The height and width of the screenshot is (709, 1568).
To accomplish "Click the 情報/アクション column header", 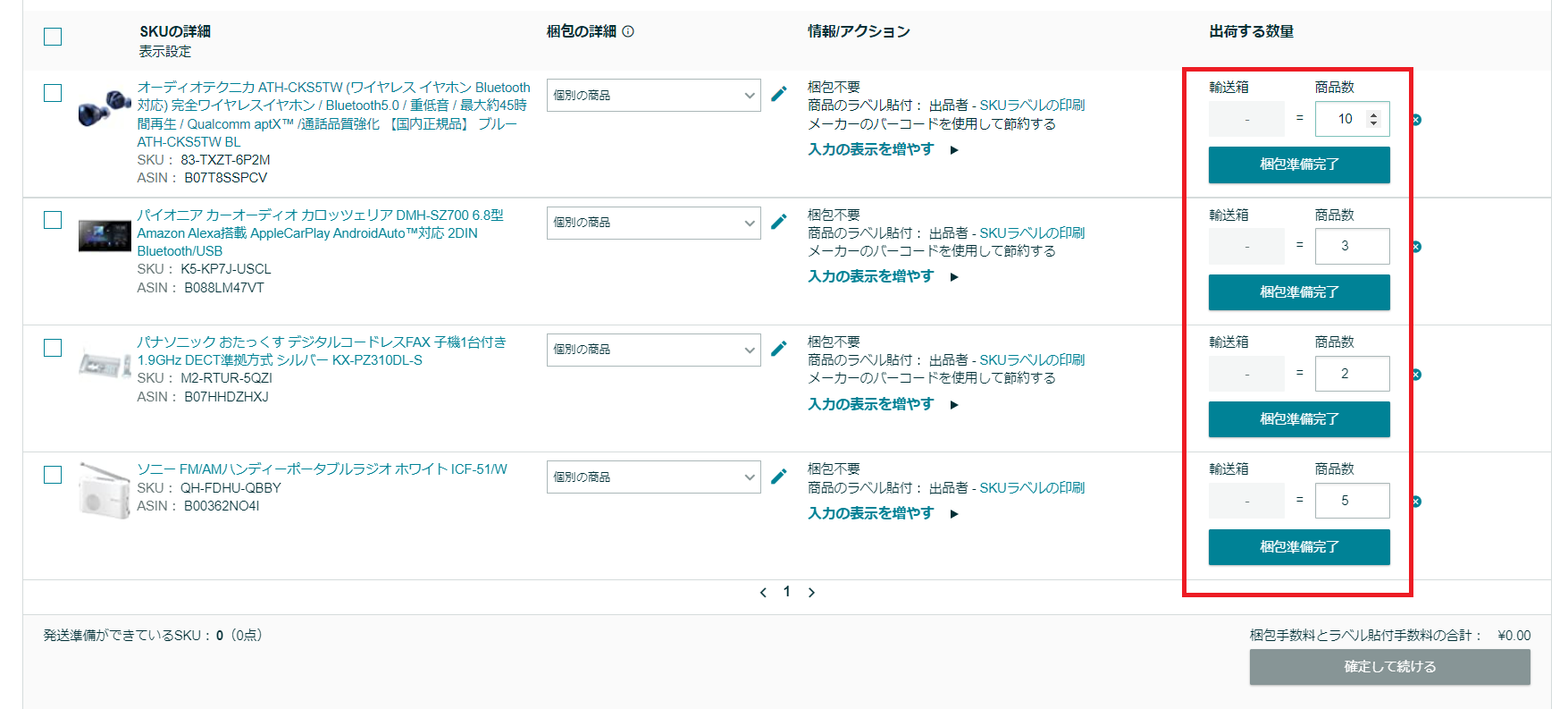I will pos(859,31).
